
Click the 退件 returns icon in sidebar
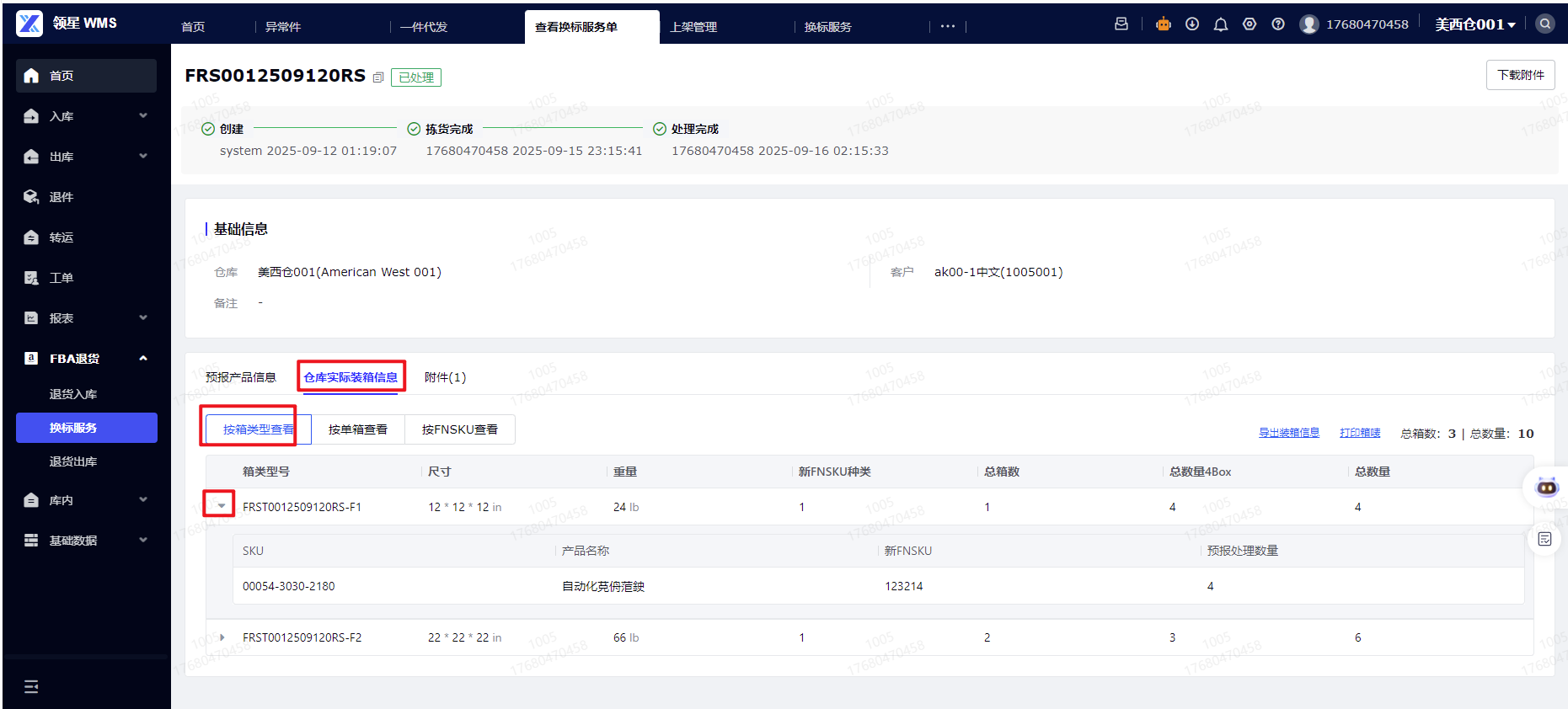coord(31,197)
